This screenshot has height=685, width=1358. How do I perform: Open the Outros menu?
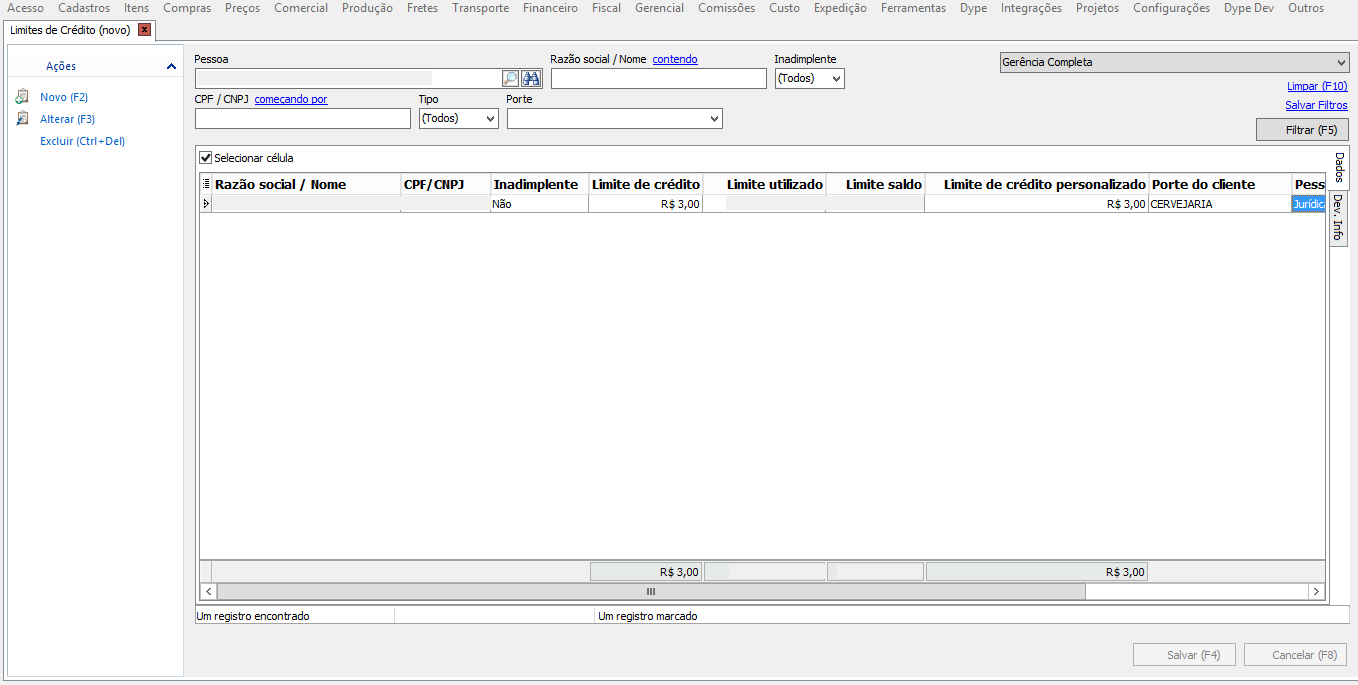[1306, 8]
